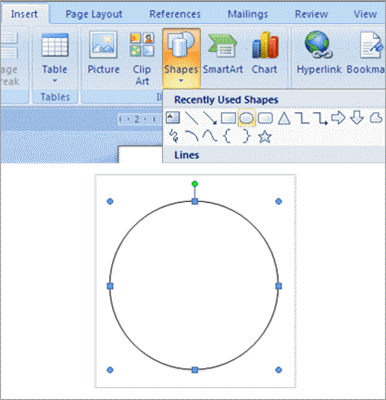Expand the Shapes dropdown arrow
Screen dimensions: 386x400
click(181, 81)
